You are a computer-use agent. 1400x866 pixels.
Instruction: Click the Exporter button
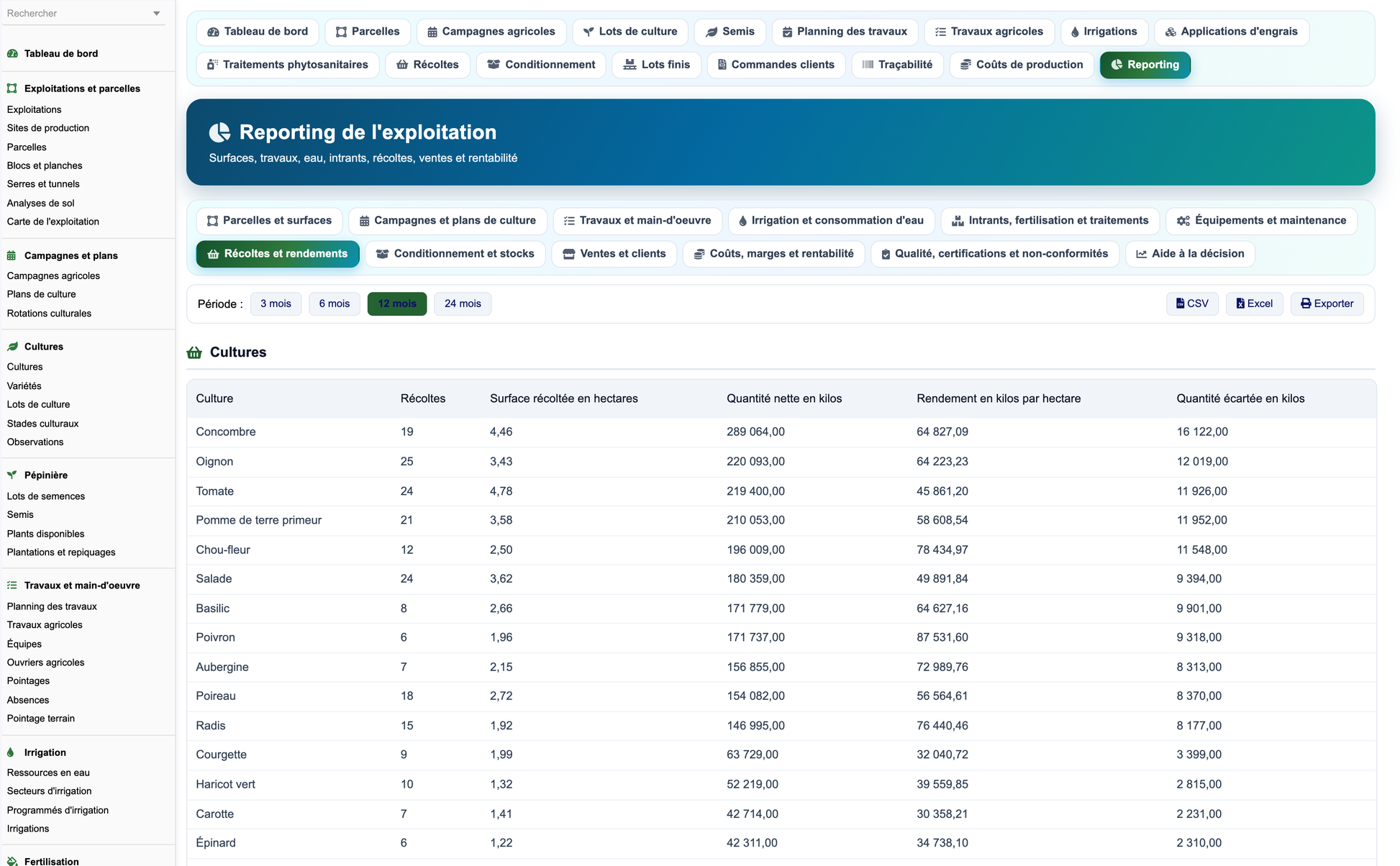click(1327, 304)
